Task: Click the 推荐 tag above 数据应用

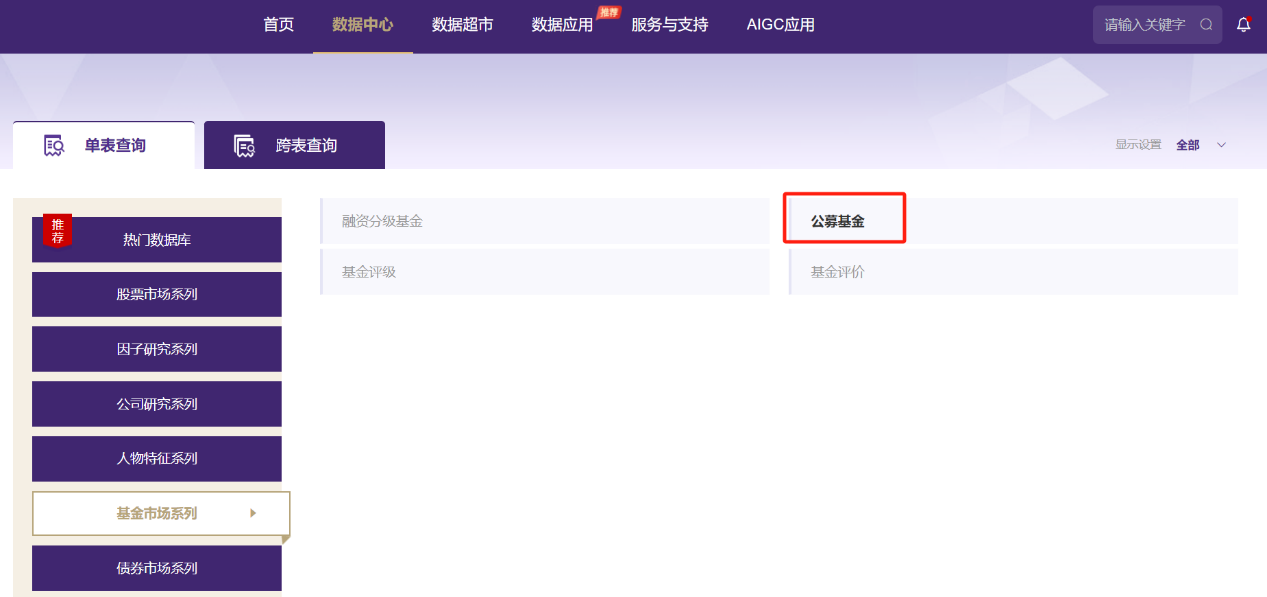Action: [609, 12]
